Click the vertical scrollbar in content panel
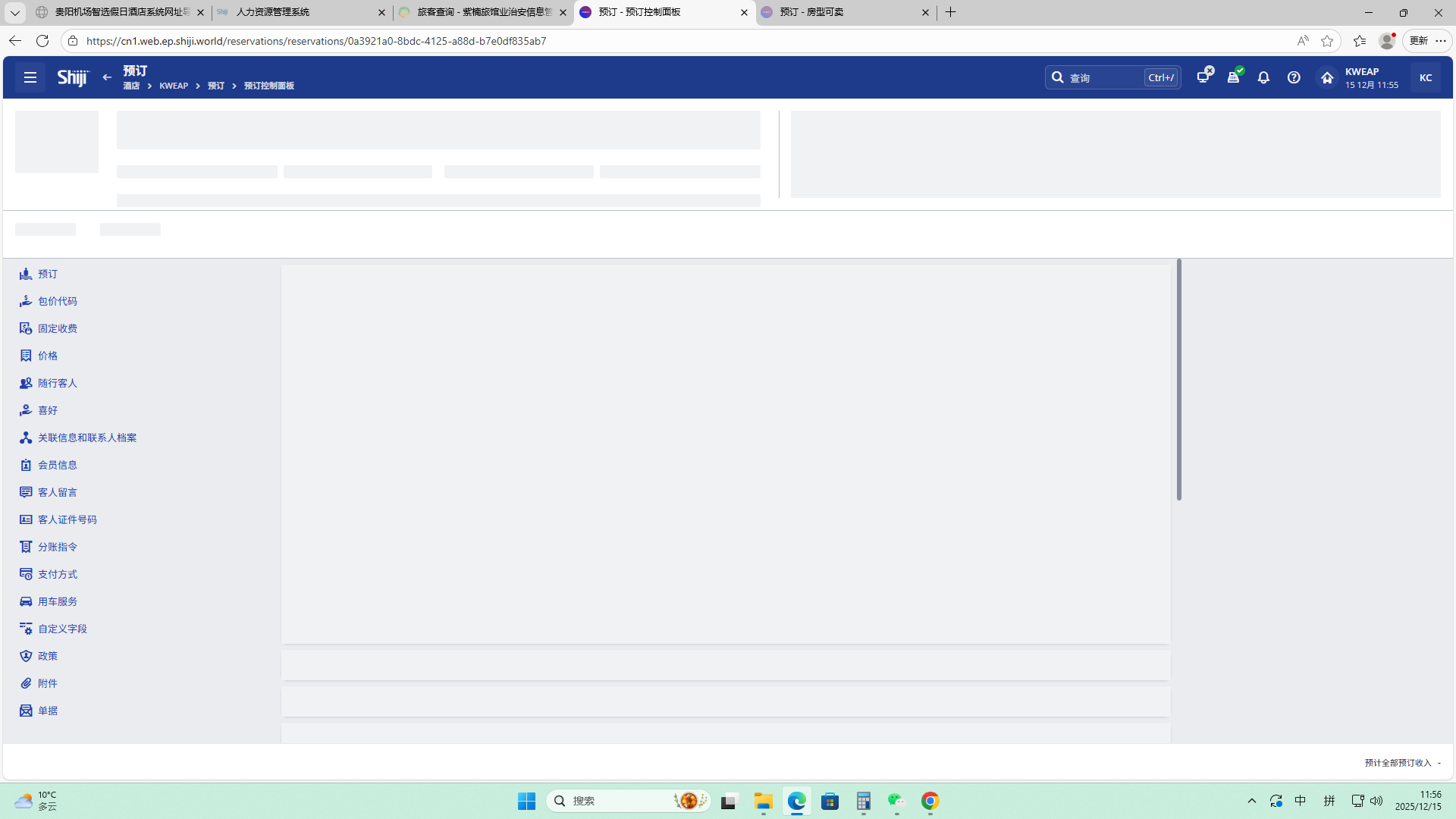This screenshot has height=819, width=1456. pos(1178,379)
